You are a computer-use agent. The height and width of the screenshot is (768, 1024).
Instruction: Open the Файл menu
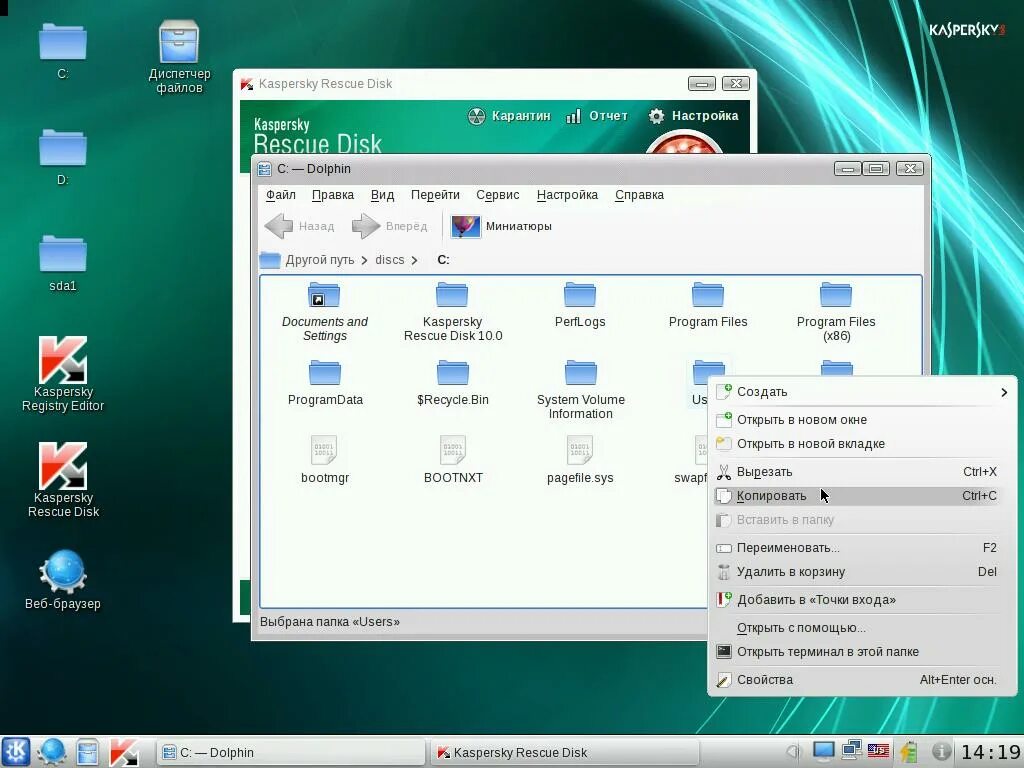pyautogui.click(x=281, y=195)
